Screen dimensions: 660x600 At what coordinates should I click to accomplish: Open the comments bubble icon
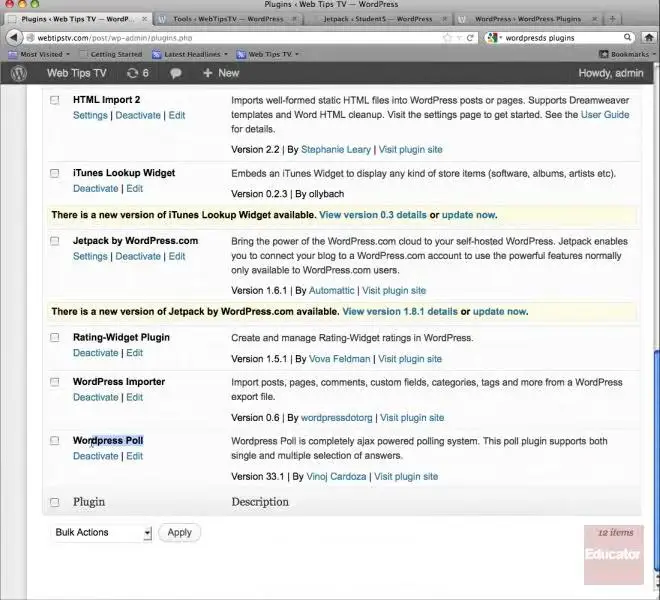[x=176, y=73]
